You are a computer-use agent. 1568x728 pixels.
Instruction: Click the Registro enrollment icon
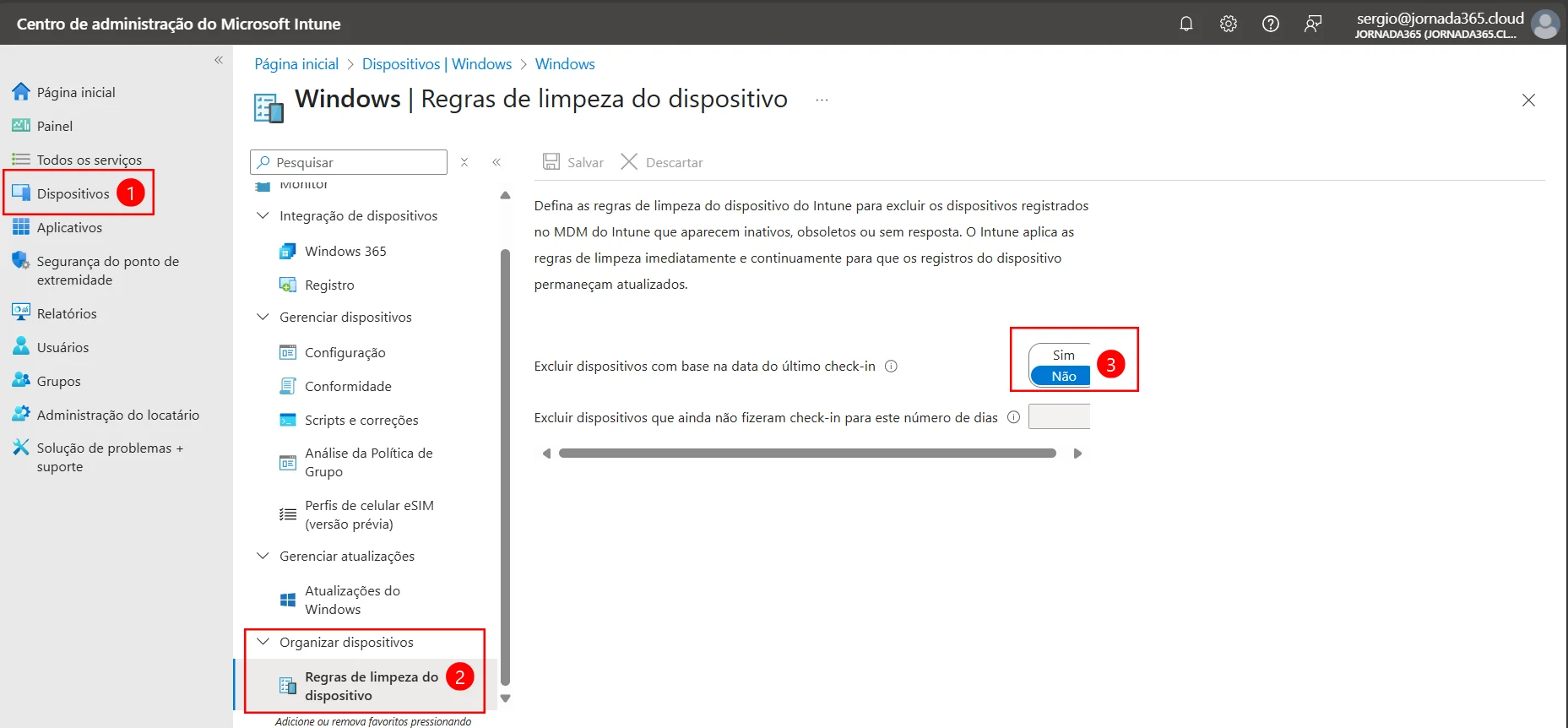pyautogui.click(x=288, y=285)
